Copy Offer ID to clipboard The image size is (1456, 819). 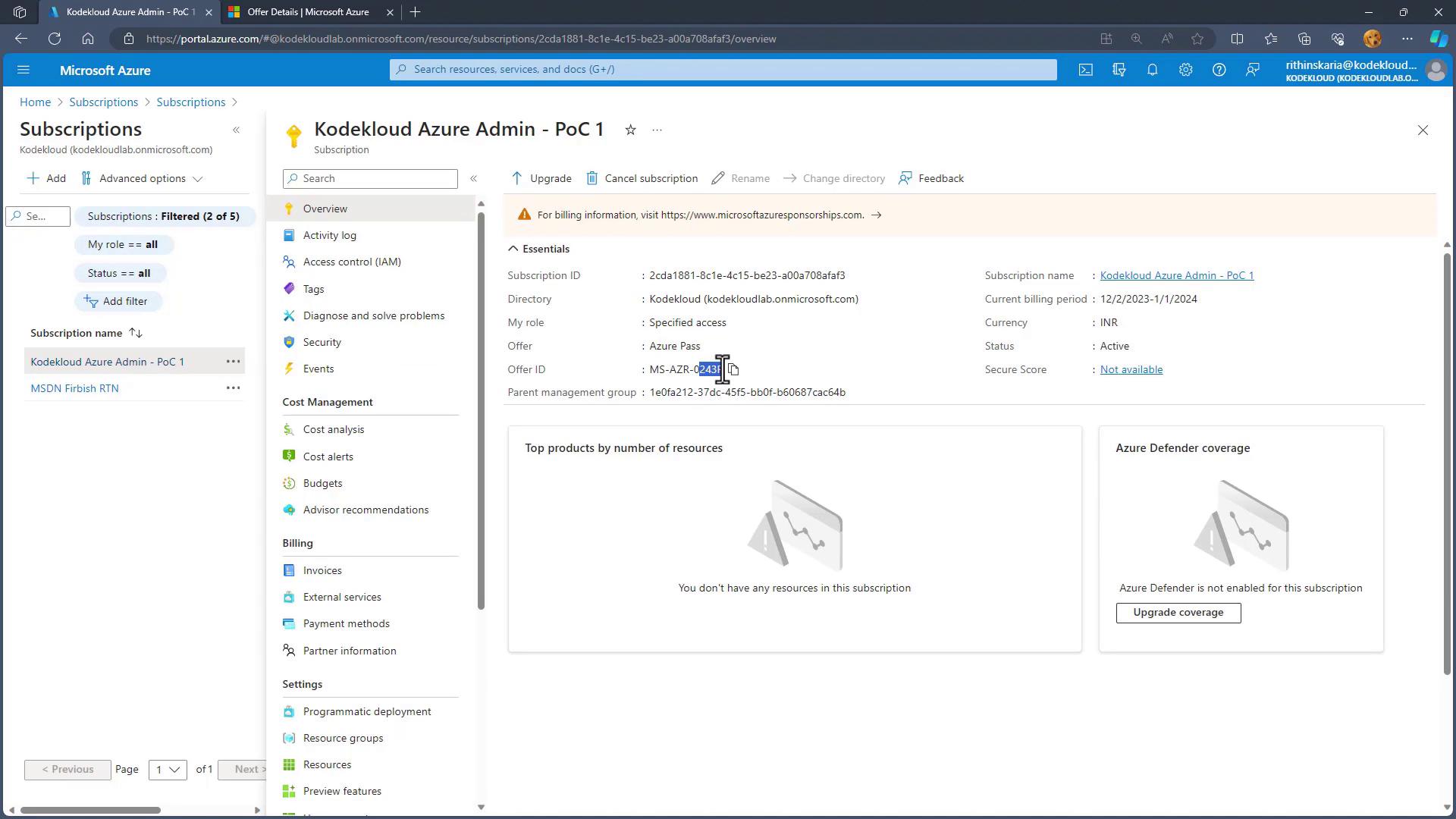coord(733,370)
